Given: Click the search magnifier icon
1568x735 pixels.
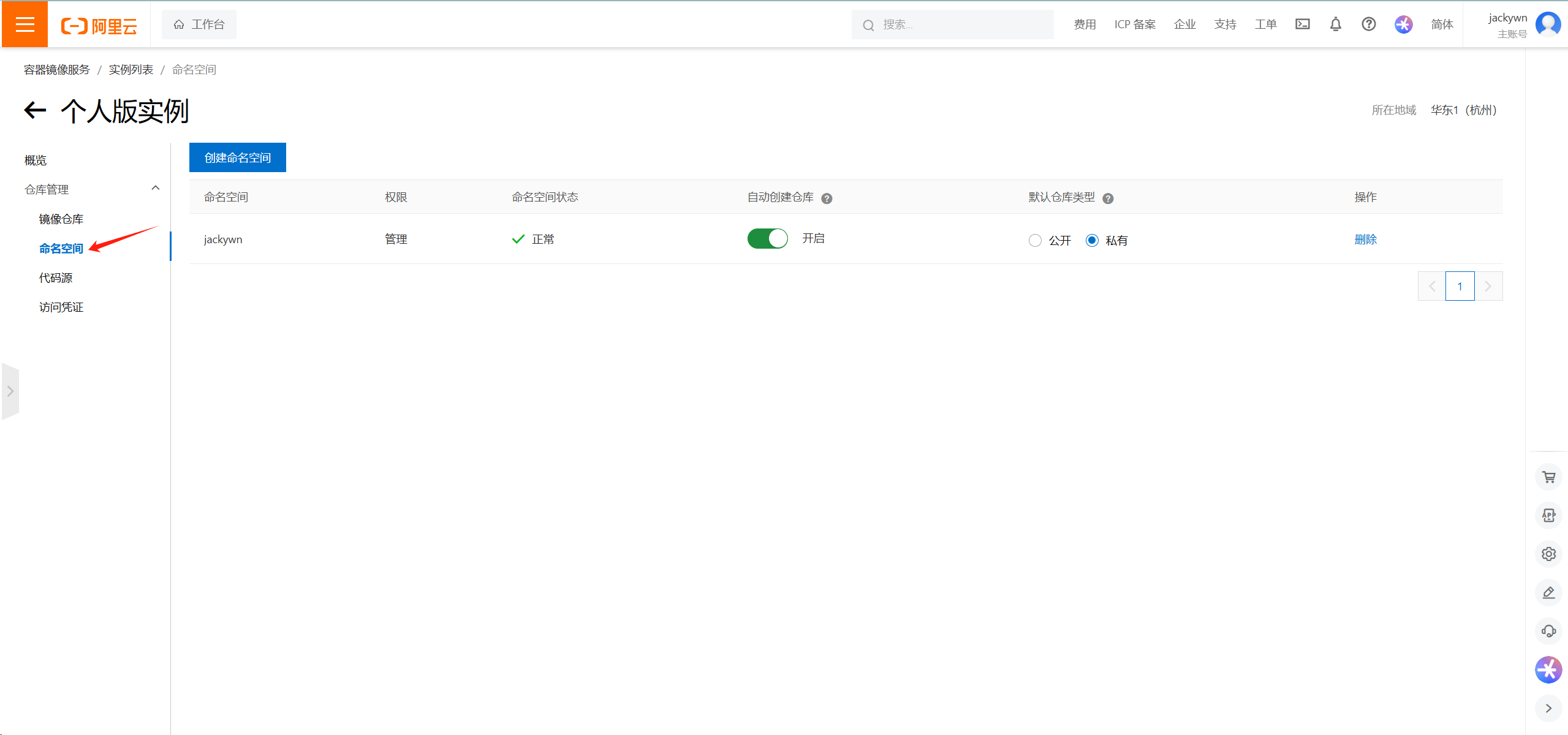Looking at the screenshot, I should (868, 25).
